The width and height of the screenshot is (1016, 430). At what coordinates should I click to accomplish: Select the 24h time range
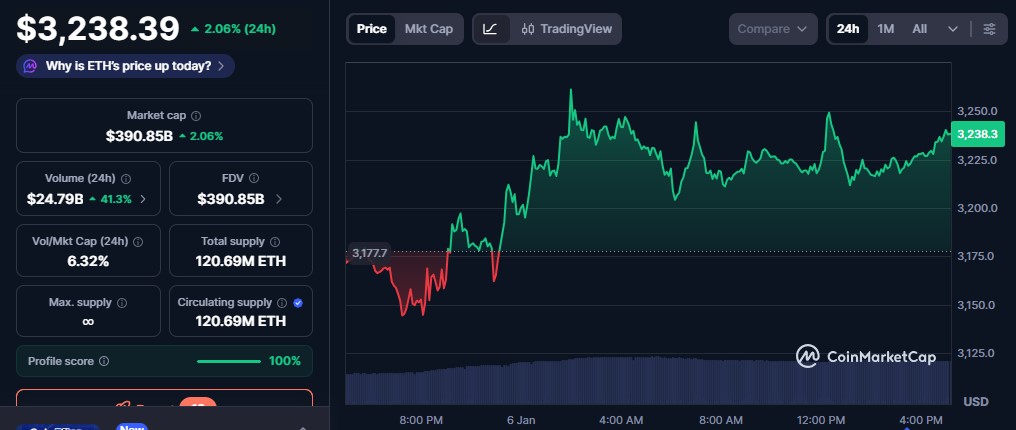click(x=847, y=29)
